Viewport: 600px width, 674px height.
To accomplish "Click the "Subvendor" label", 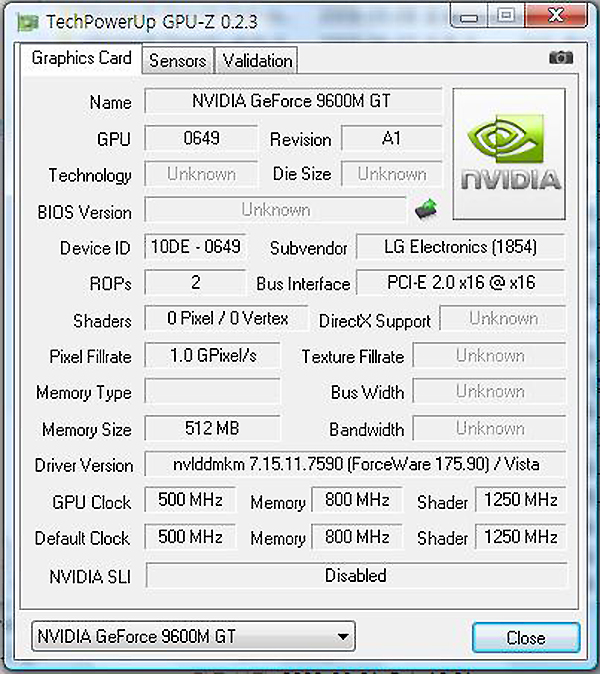I will tap(308, 248).
